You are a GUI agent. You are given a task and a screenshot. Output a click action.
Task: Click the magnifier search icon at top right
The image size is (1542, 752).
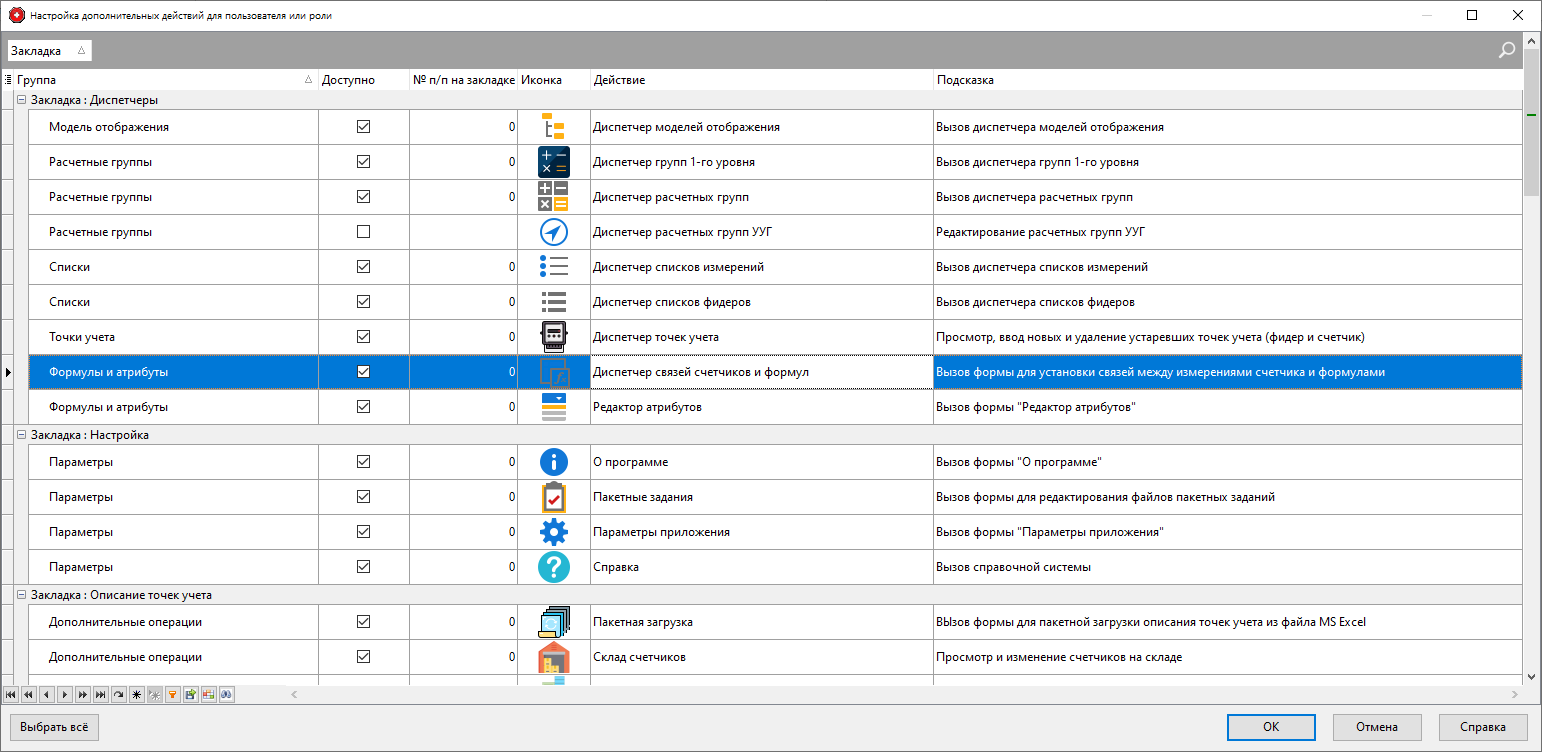(x=1507, y=49)
